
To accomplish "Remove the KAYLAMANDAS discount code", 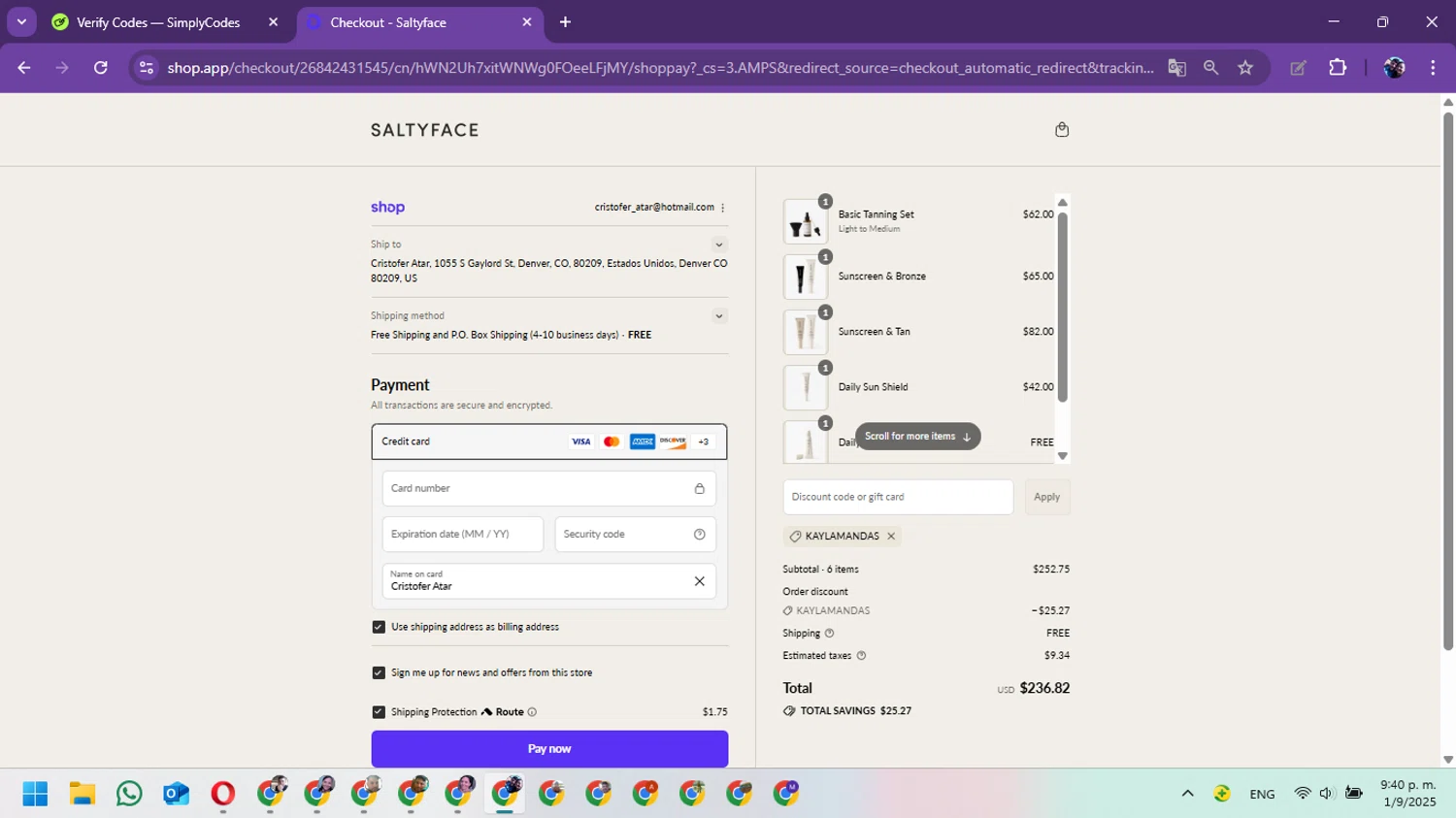I will pos(891,536).
